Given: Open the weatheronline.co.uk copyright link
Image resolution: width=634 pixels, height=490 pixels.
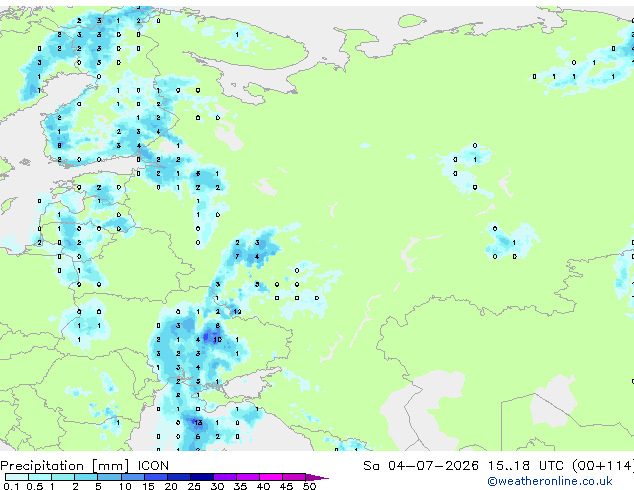Looking at the screenshot, I should (x=549, y=481).
